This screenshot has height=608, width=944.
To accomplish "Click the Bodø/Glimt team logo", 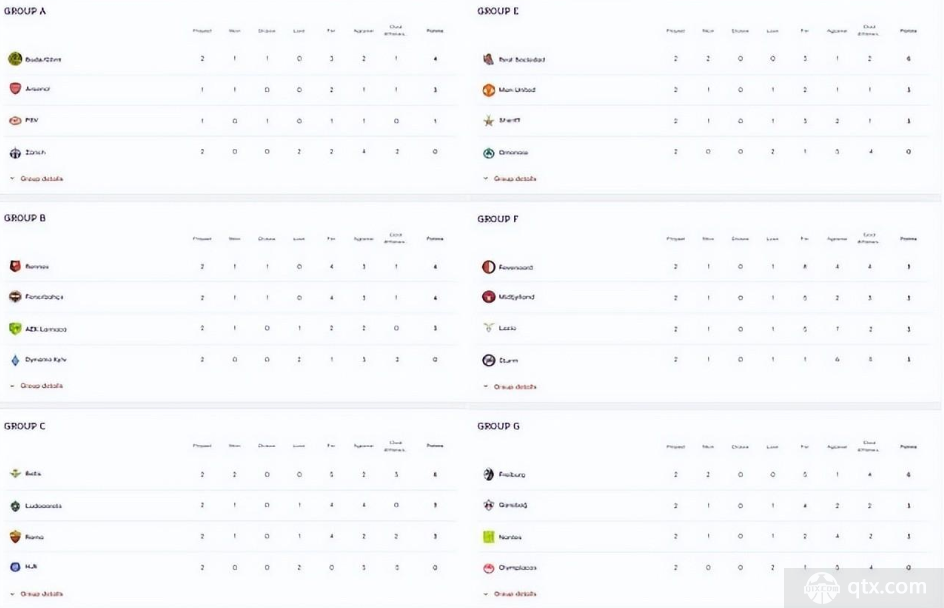I will pos(15,59).
